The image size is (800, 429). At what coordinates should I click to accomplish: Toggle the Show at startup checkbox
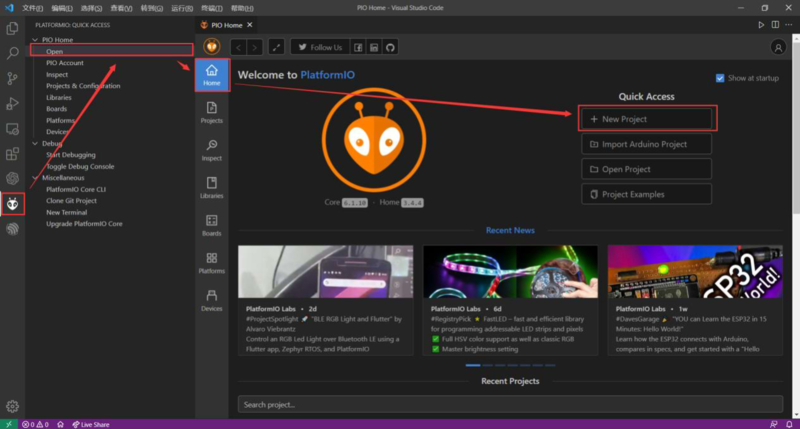721,78
